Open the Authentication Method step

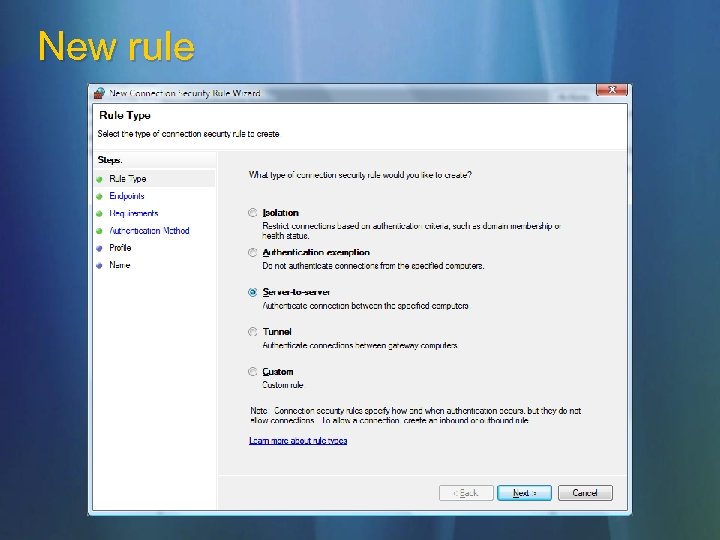coord(149,231)
